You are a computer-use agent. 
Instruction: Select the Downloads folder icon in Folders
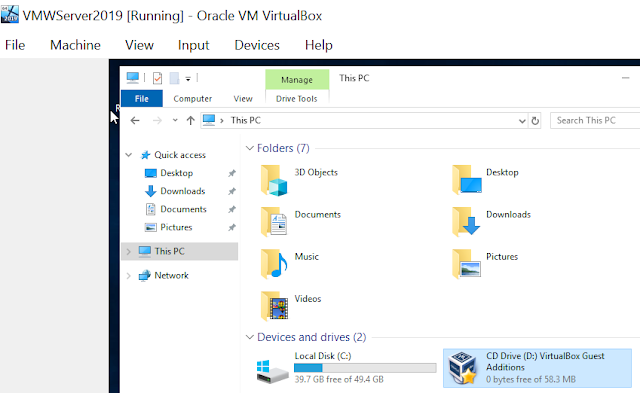tap(466, 221)
